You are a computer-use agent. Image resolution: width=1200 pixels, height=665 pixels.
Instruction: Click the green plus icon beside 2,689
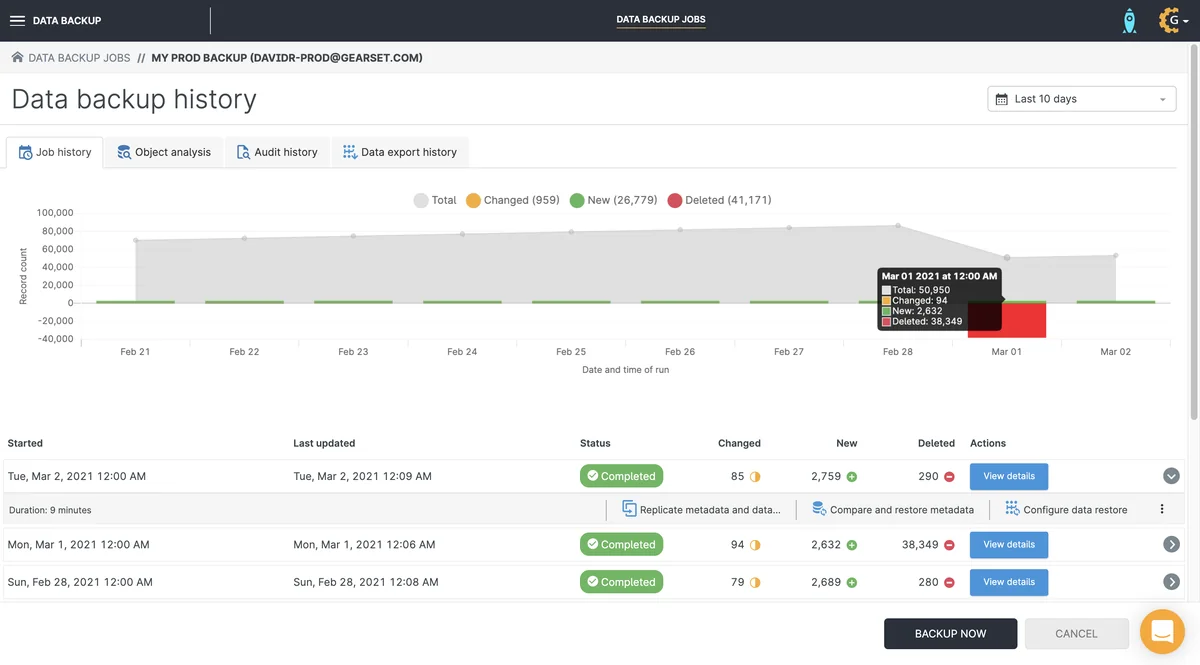point(852,582)
